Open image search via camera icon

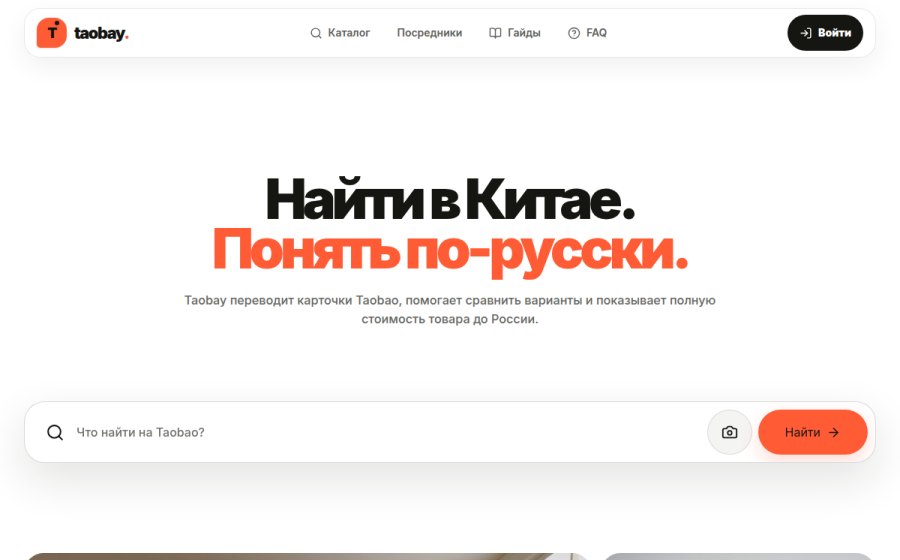(x=730, y=432)
